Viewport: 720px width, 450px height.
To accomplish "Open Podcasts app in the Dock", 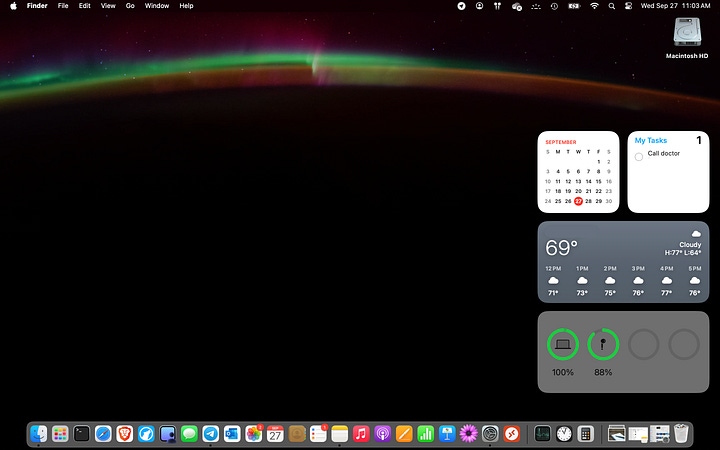I will pyautogui.click(x=382, y=433).
